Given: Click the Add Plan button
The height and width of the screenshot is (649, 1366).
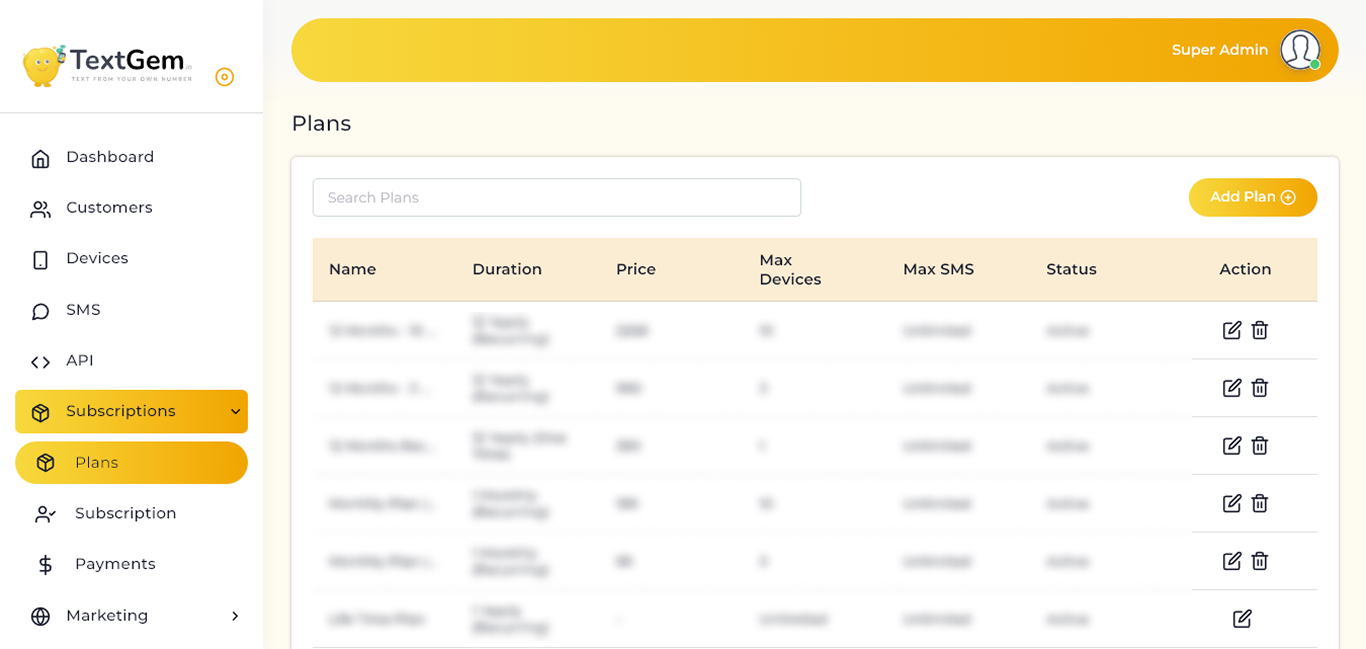Looking at the screenshot, I should [x=1253, y=197].
